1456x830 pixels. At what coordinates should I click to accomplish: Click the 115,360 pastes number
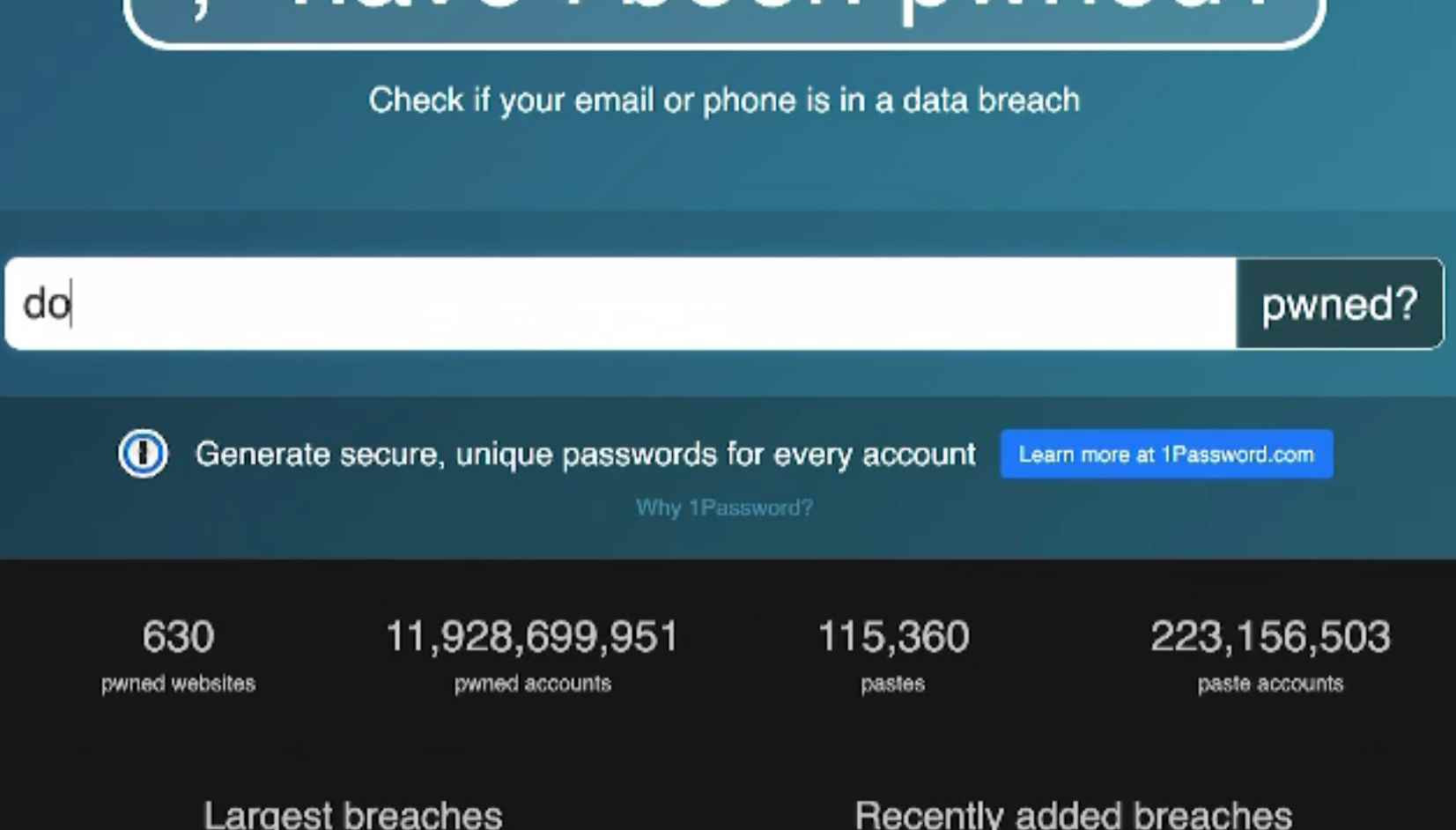pyautogui.click(x=893, y=636)
